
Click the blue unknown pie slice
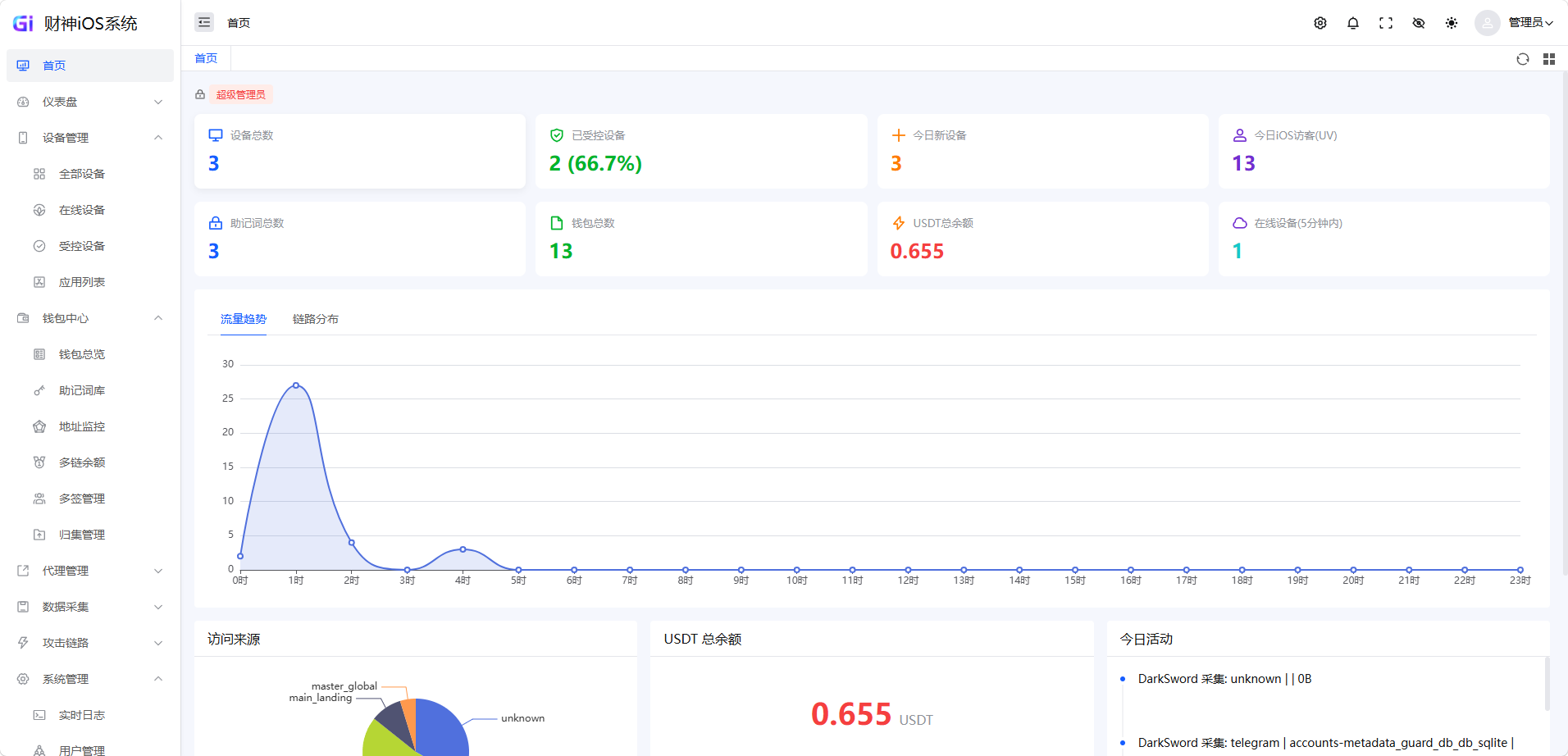[x=443, y=730]
